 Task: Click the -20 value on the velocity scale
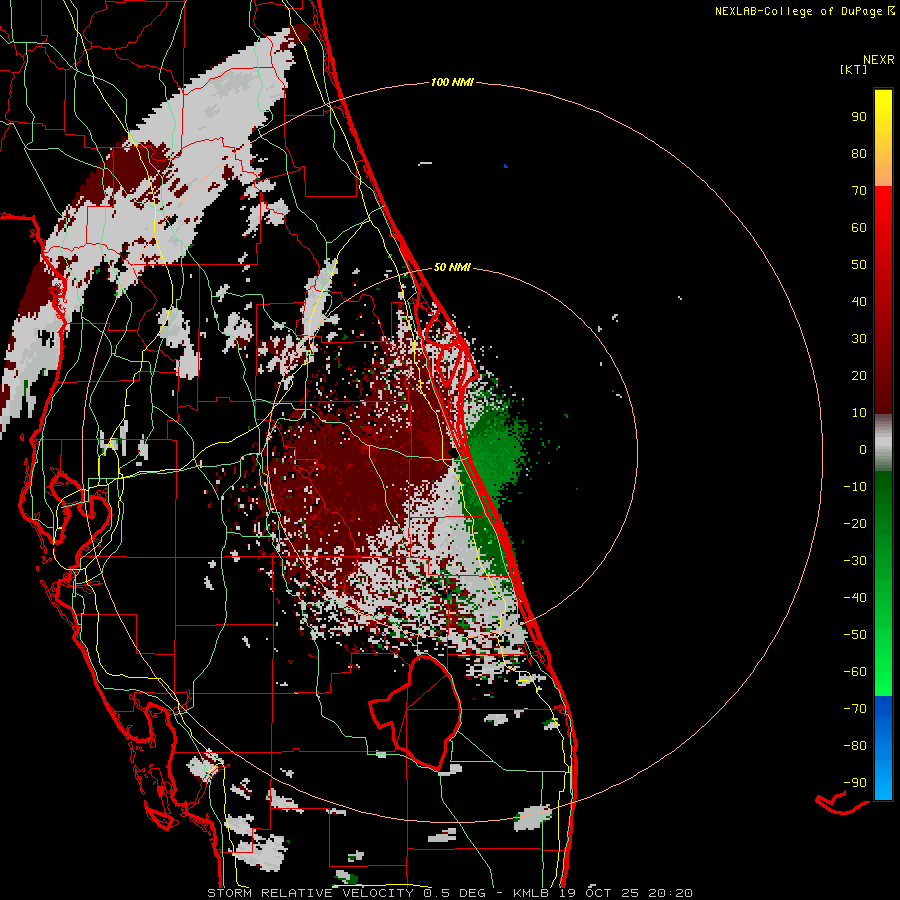point(855,523)
